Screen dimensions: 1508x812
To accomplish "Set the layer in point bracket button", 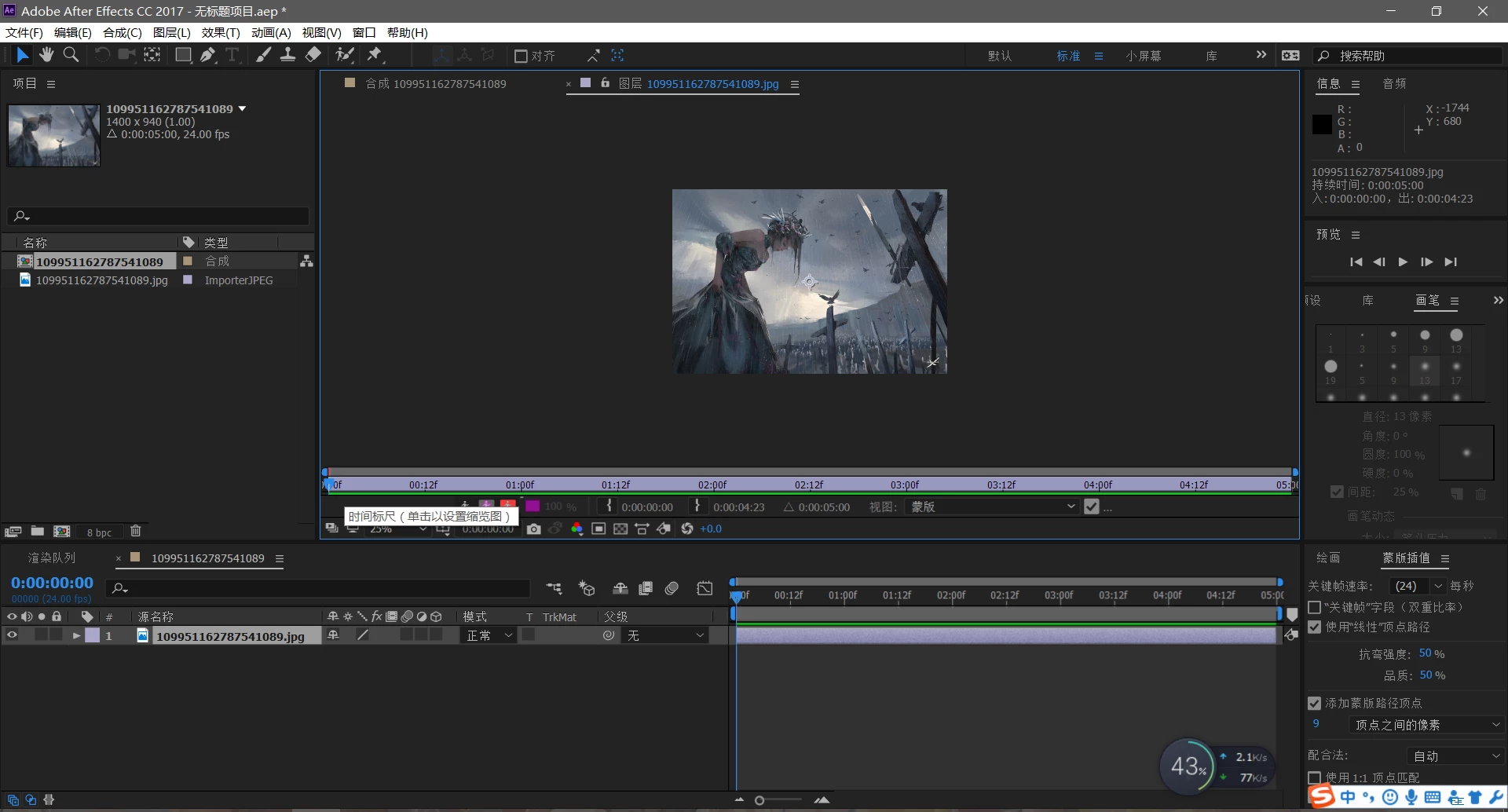I will 609,507.
